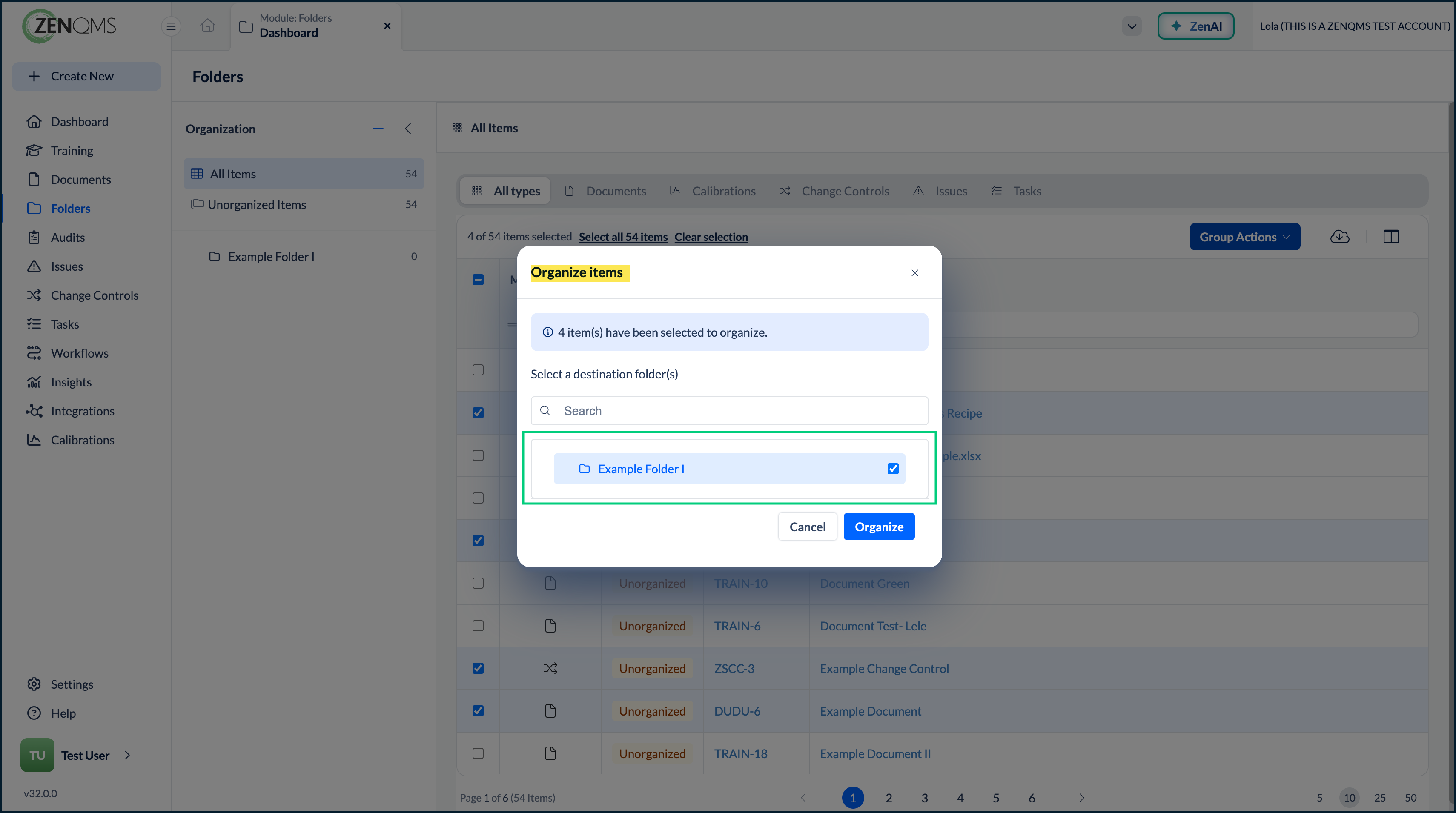Select Example Folder I in Organization tree
Image resolution: width=1456 pixels, height=813 pixels.
pos(304,257)
